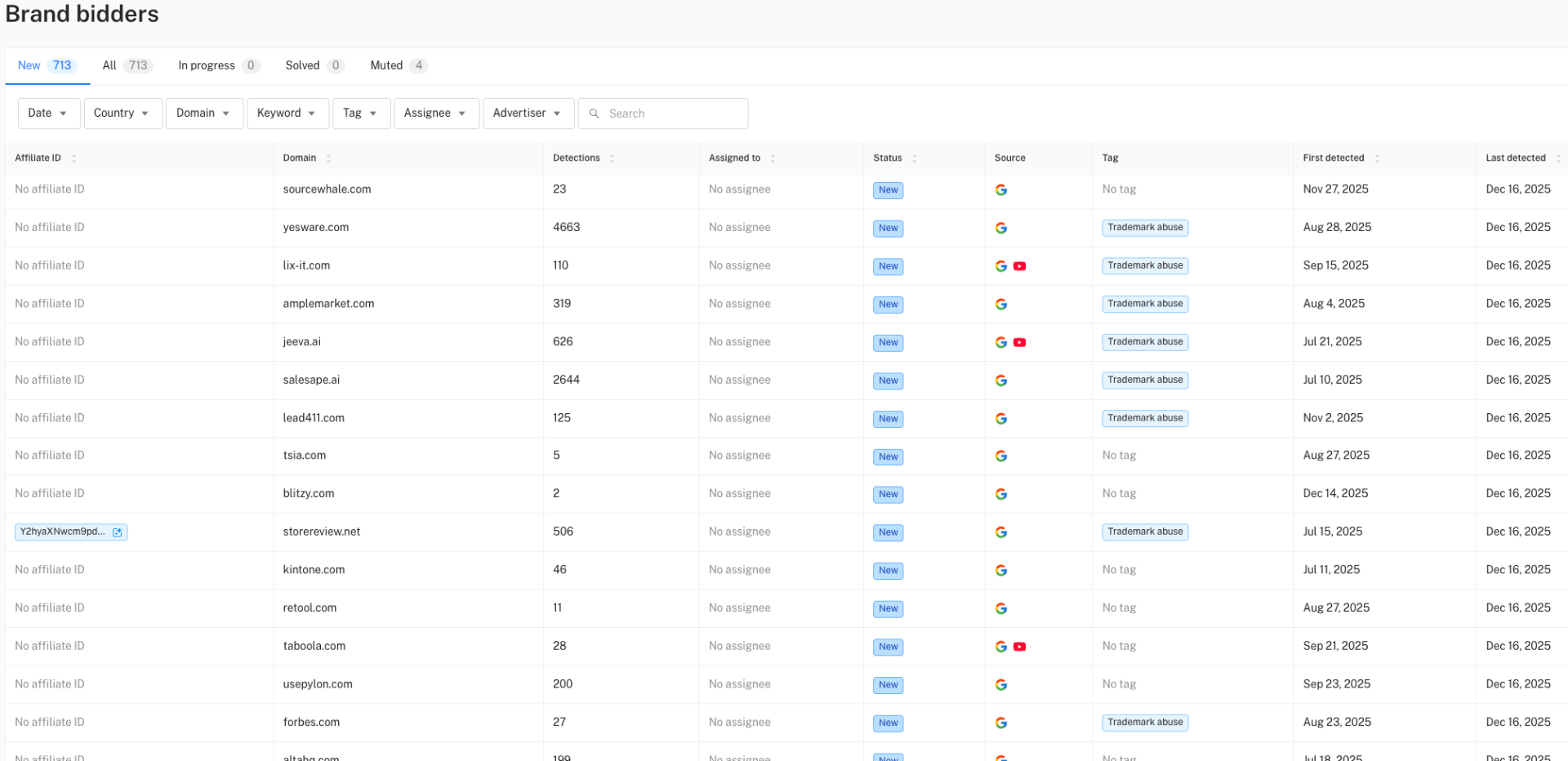Click the 4663 detections value
This screenshot has height=761, width=1568.
coord(567,228)
